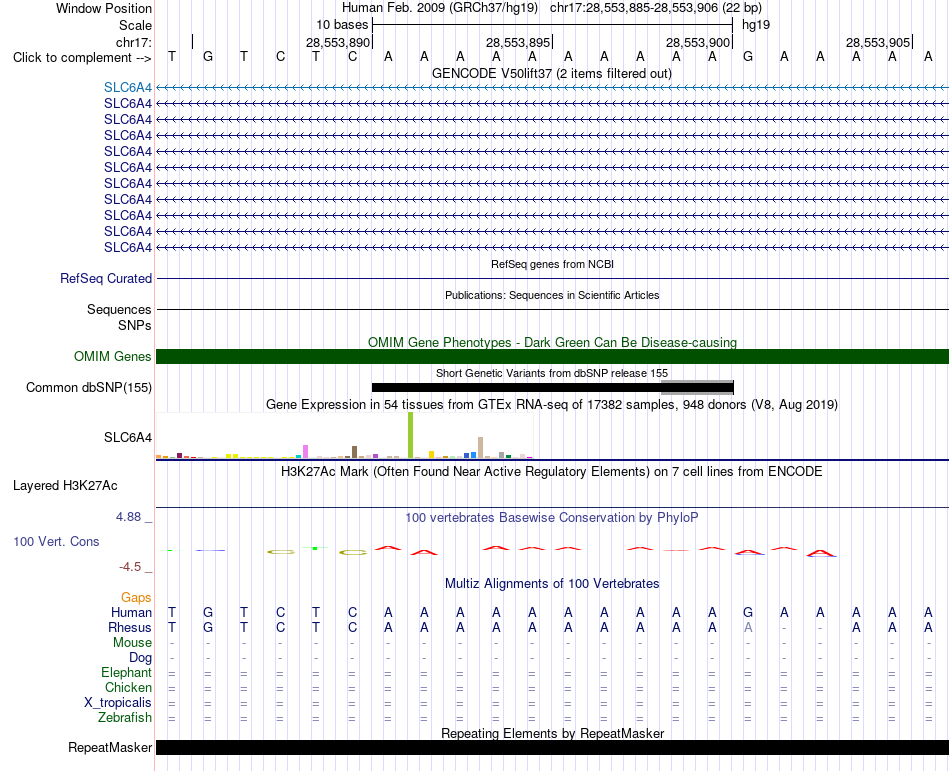The image size is (950, 771).
Task: Click the Sequences track label
Action: pyautogui.click(x=119, y=309)
